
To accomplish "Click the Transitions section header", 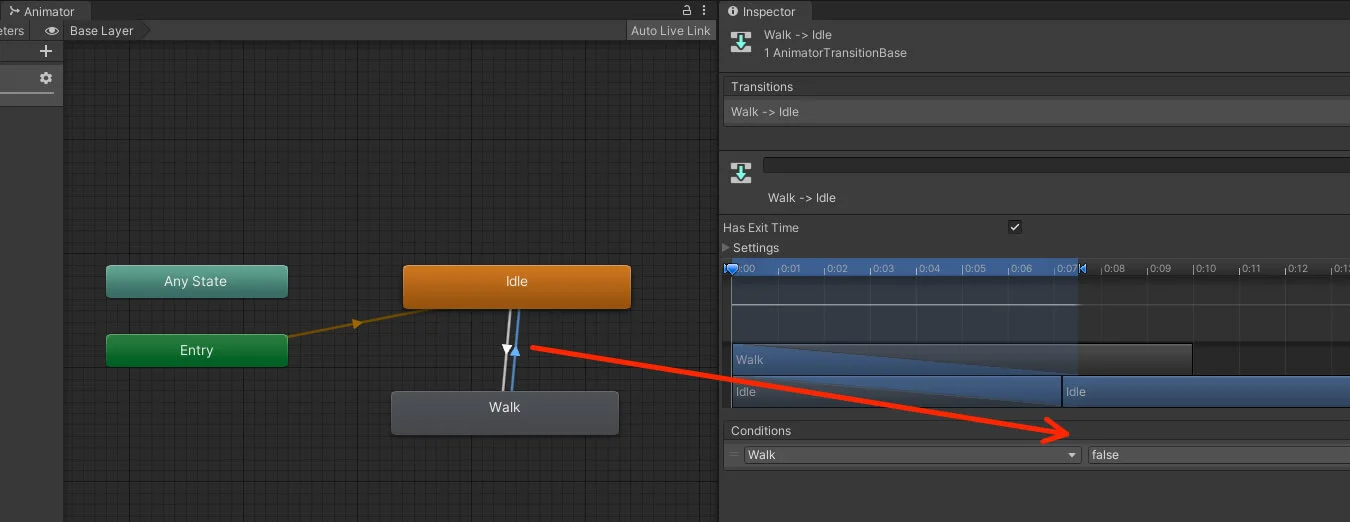I will pos(1036,87).
